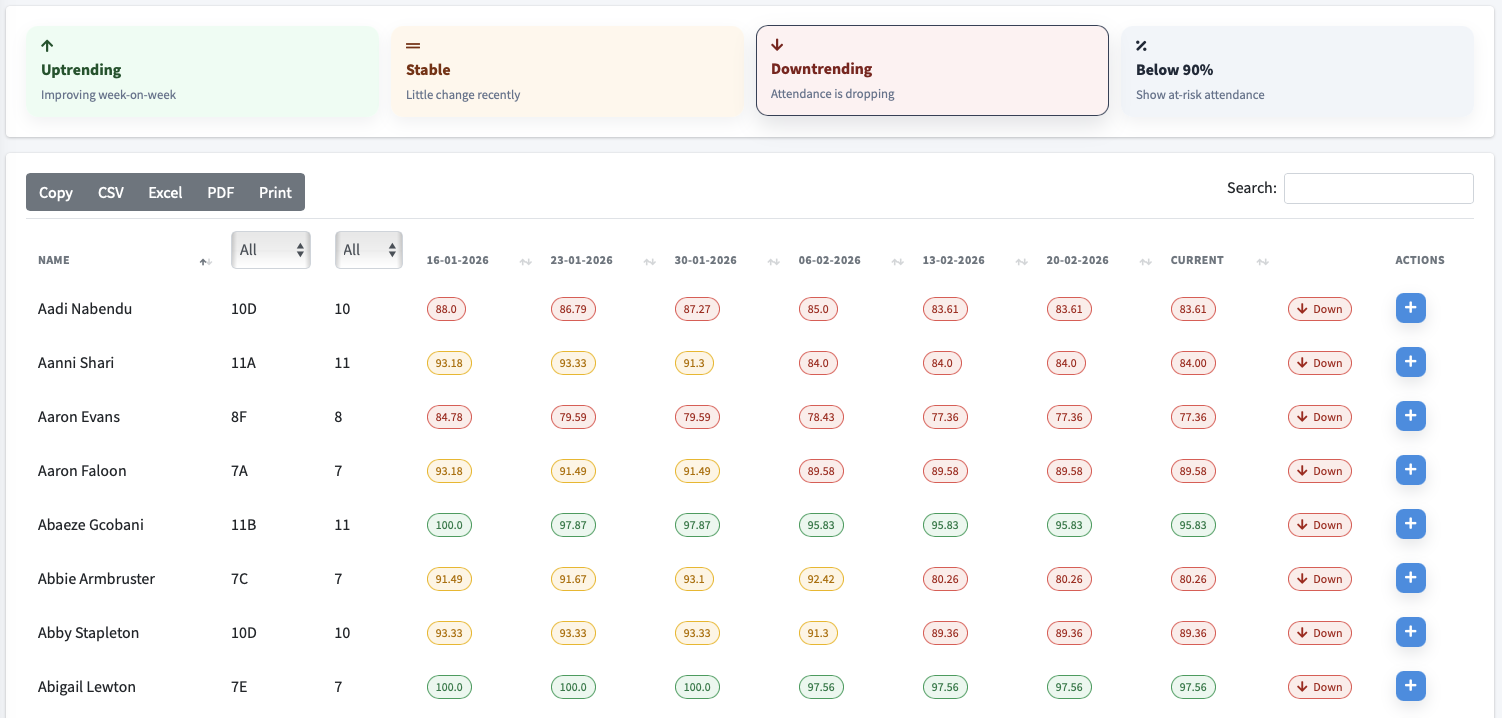Screen dimensions: 1502x718
Task: Click the green 100.0 badge for Abaeze Gcobani
Action: [x=449, y=524]
